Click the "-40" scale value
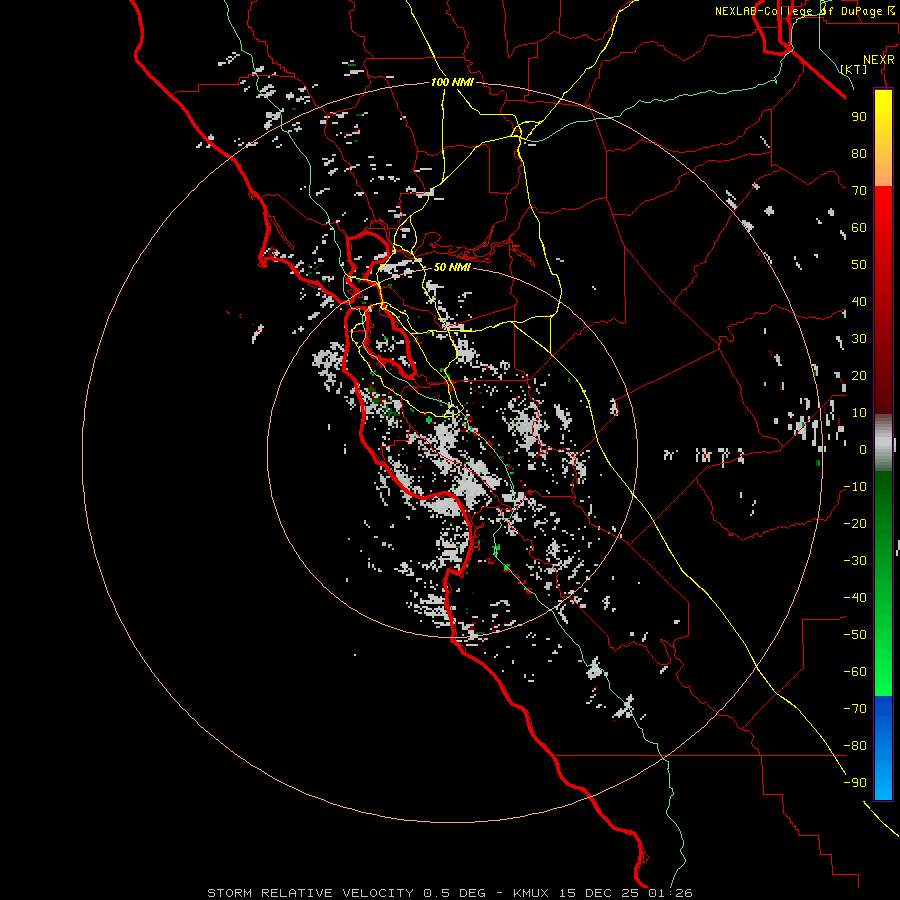 (x=855, y=598)
